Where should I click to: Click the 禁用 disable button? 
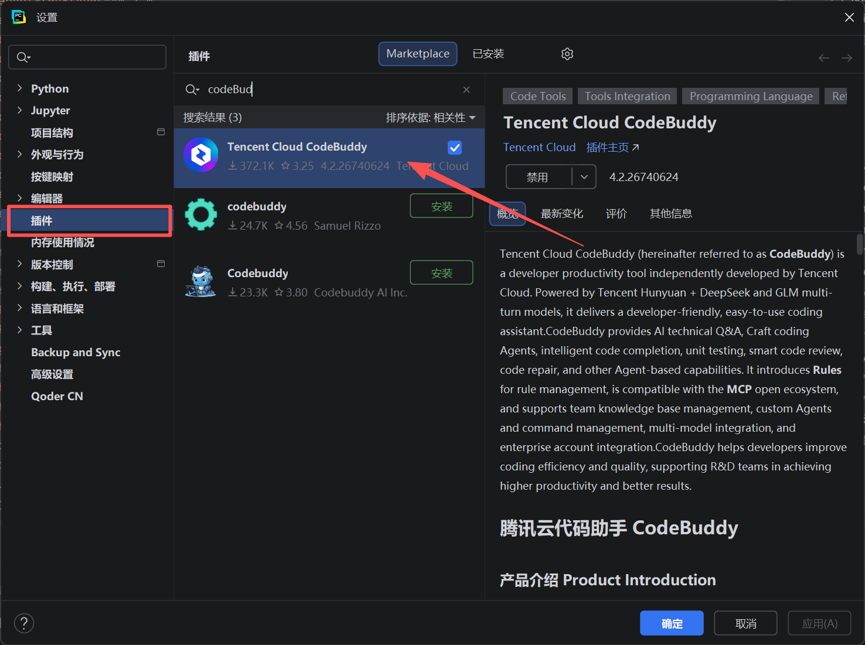coord(538,177)
